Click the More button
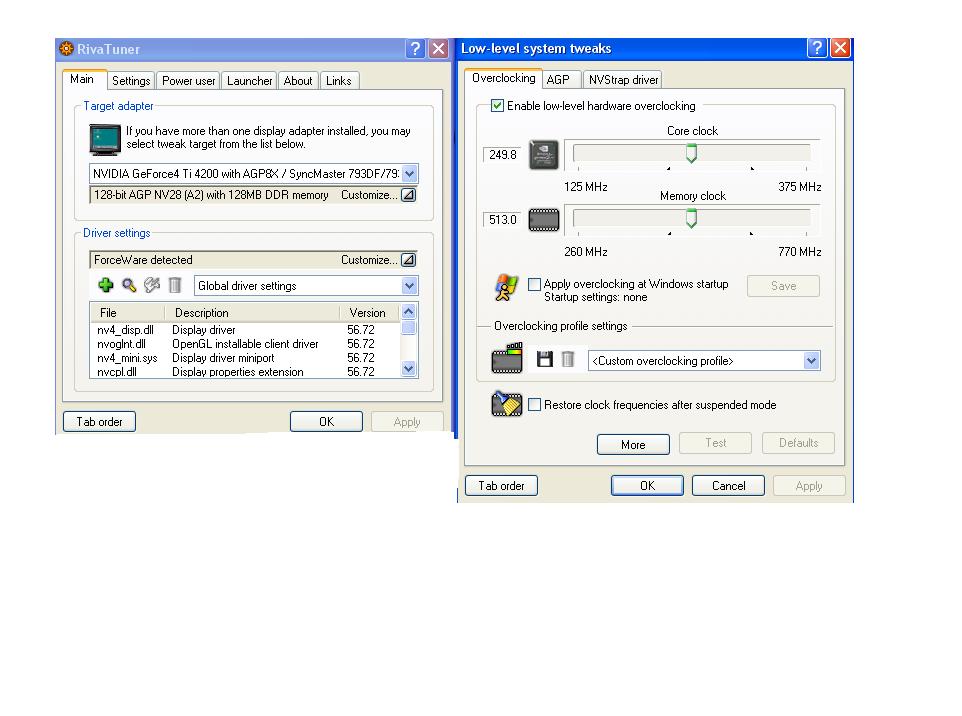962x716 pixels. coord(633,444)
